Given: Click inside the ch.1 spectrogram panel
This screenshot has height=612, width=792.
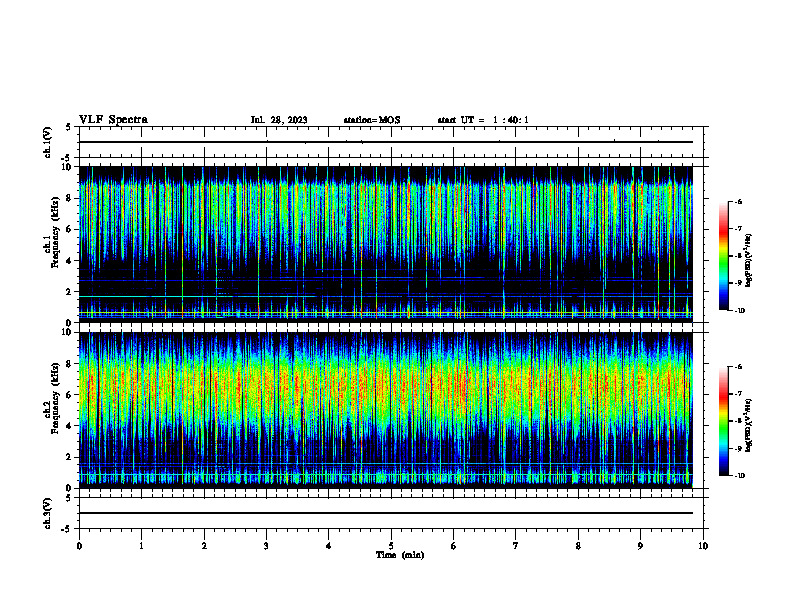Looking at the screenshot, I should 386,244.
